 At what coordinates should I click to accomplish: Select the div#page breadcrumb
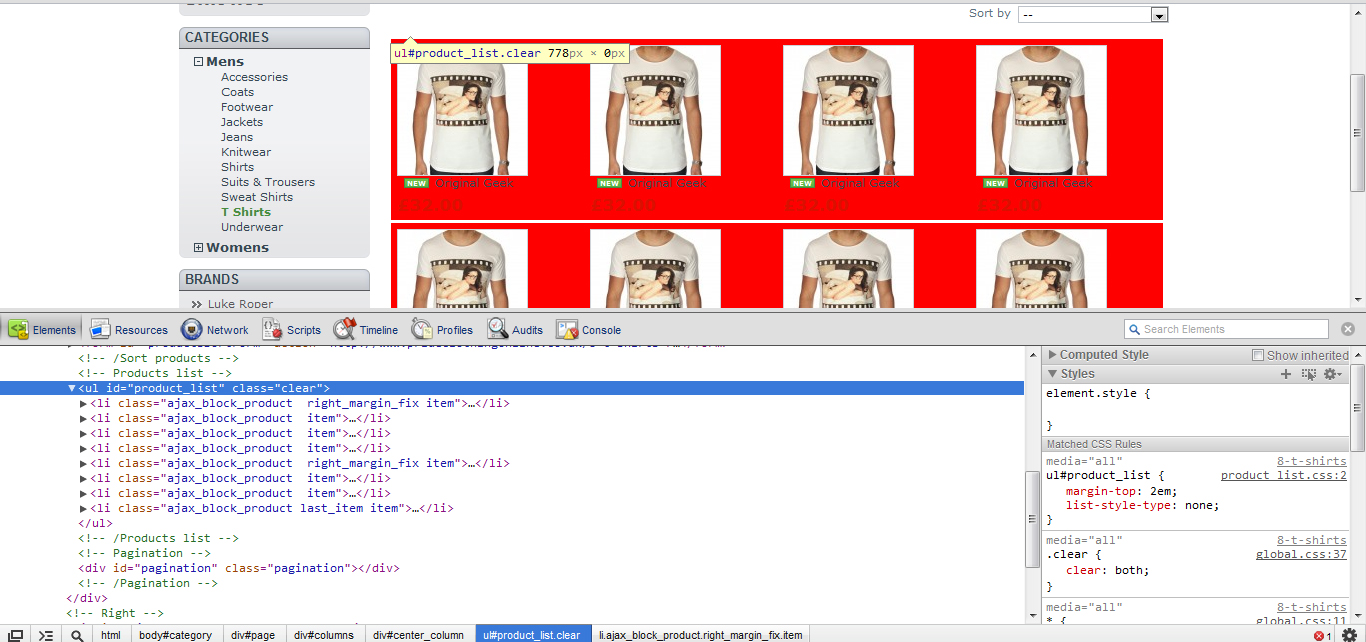(x=253, y=635)
